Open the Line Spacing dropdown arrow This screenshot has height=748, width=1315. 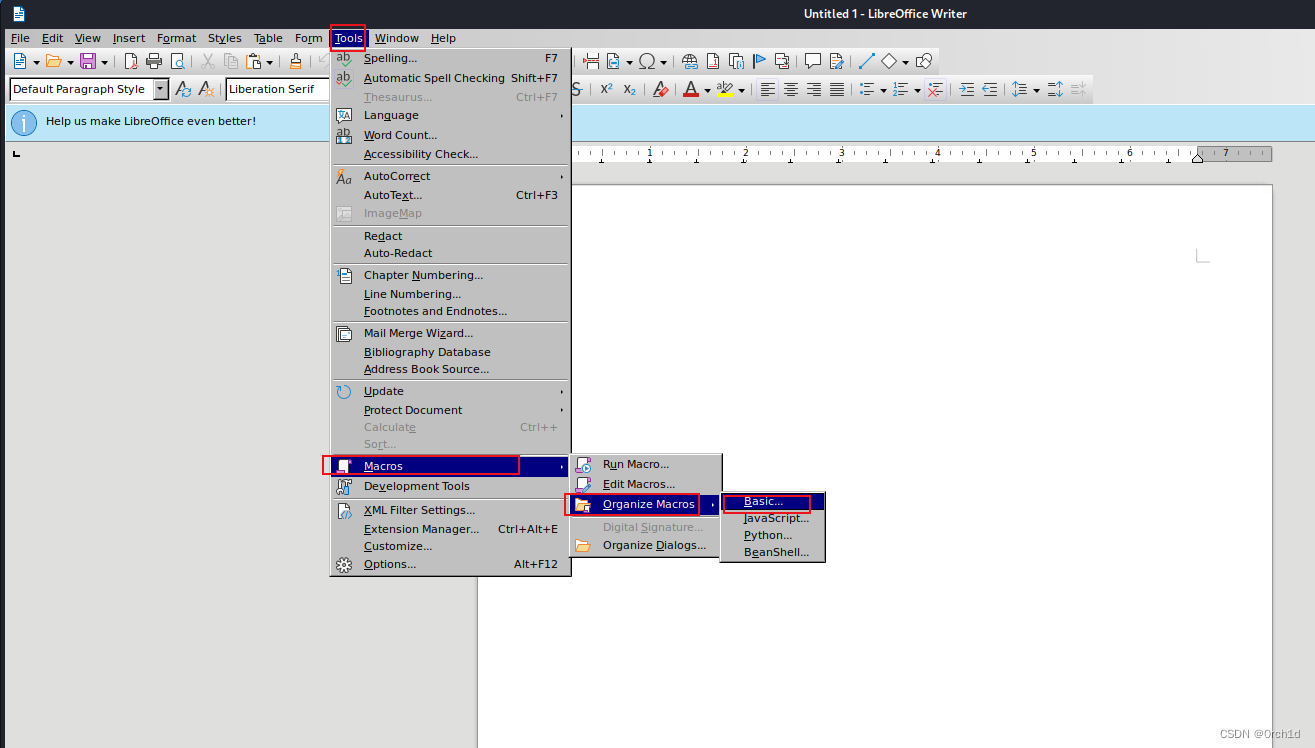(1036, 89)
